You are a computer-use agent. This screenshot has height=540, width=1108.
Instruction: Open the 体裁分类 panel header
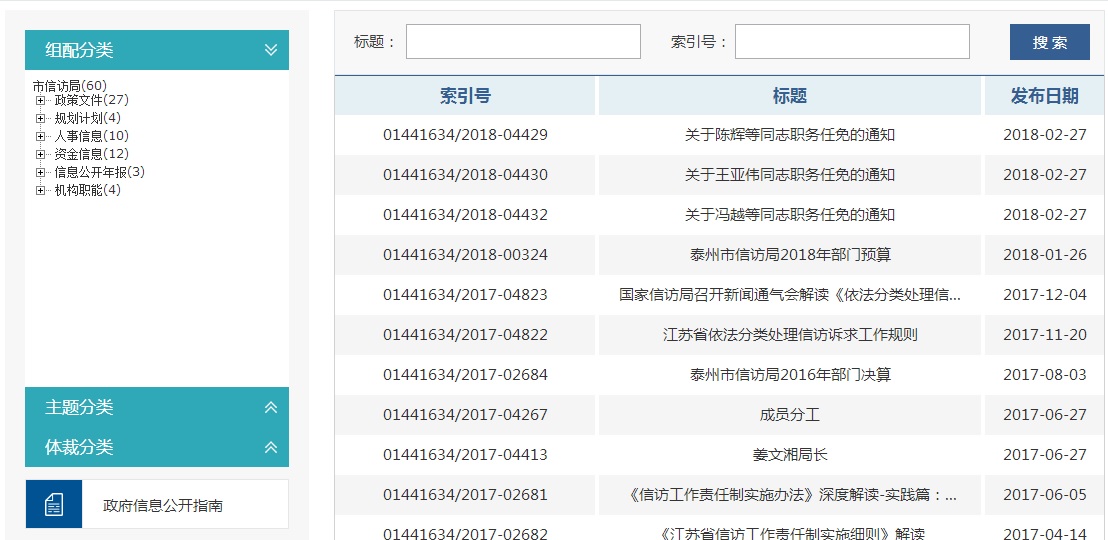tap(157, 447)
